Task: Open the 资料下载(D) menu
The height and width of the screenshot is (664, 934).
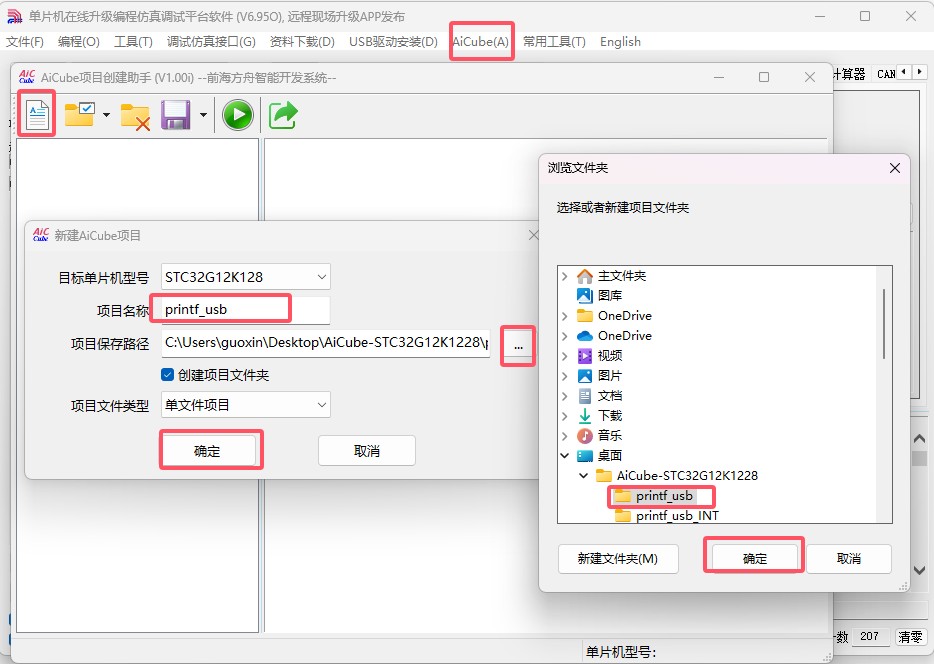Action: [302, 42]
